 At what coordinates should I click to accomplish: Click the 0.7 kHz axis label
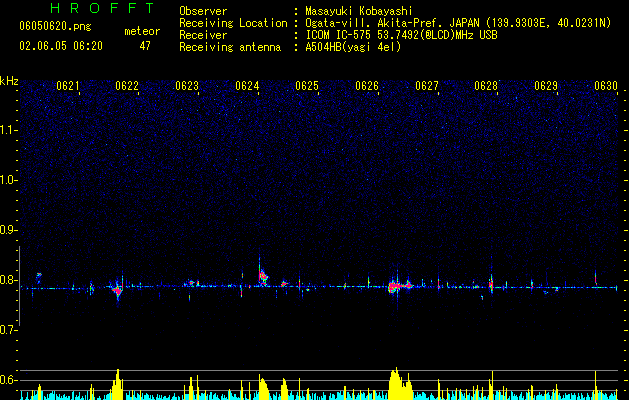8,330
